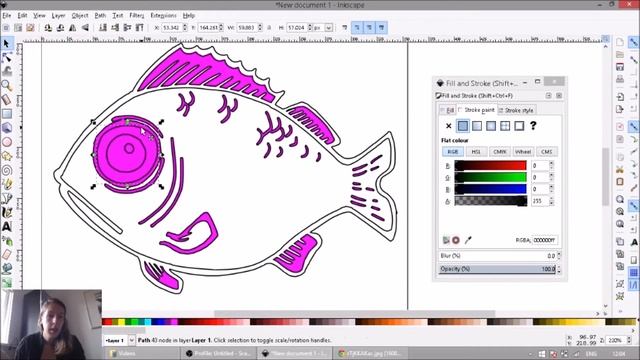Open the Filters menu

click(x=137, y=16)
